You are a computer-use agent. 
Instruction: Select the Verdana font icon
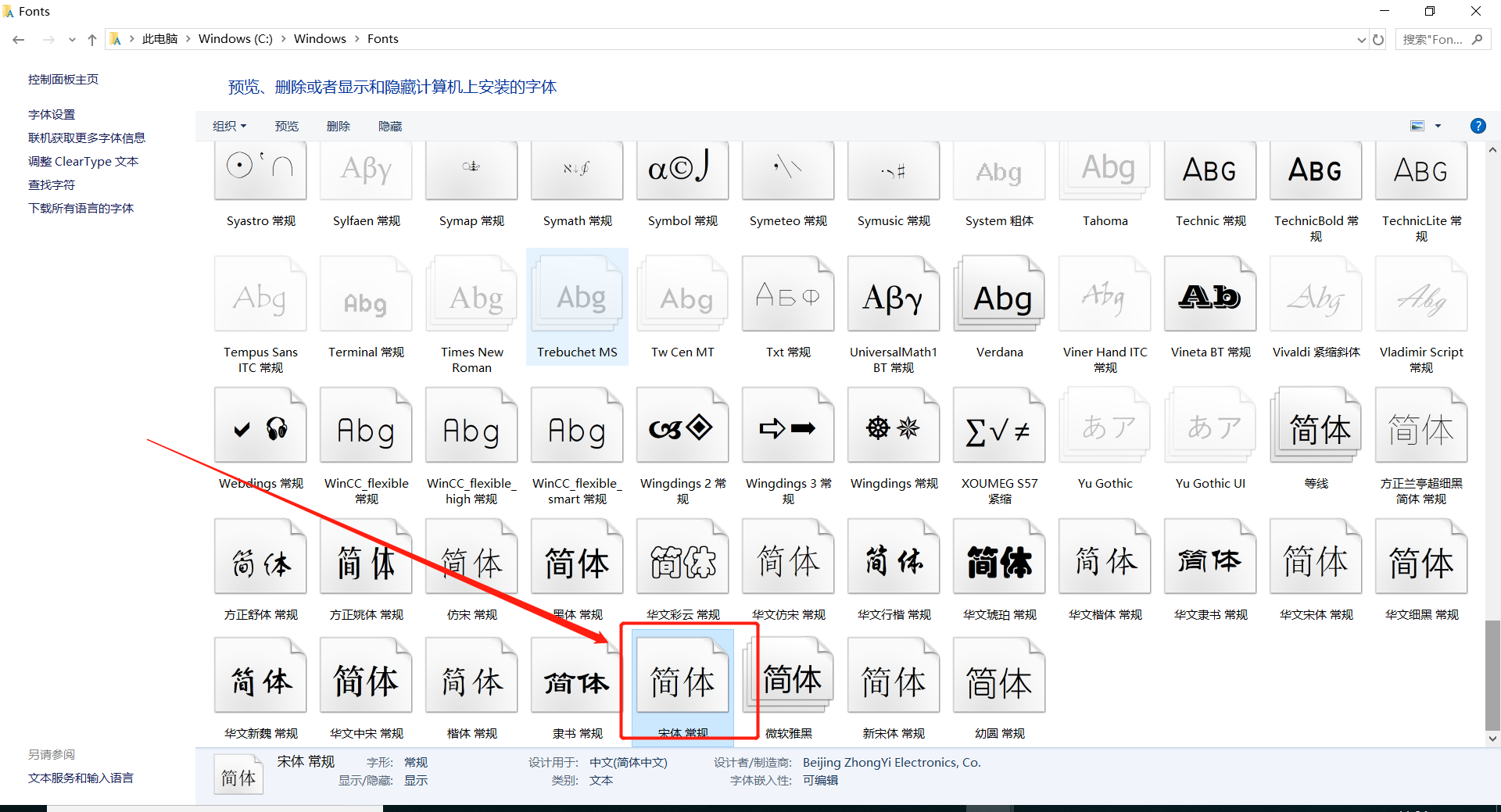coord(999,294)
